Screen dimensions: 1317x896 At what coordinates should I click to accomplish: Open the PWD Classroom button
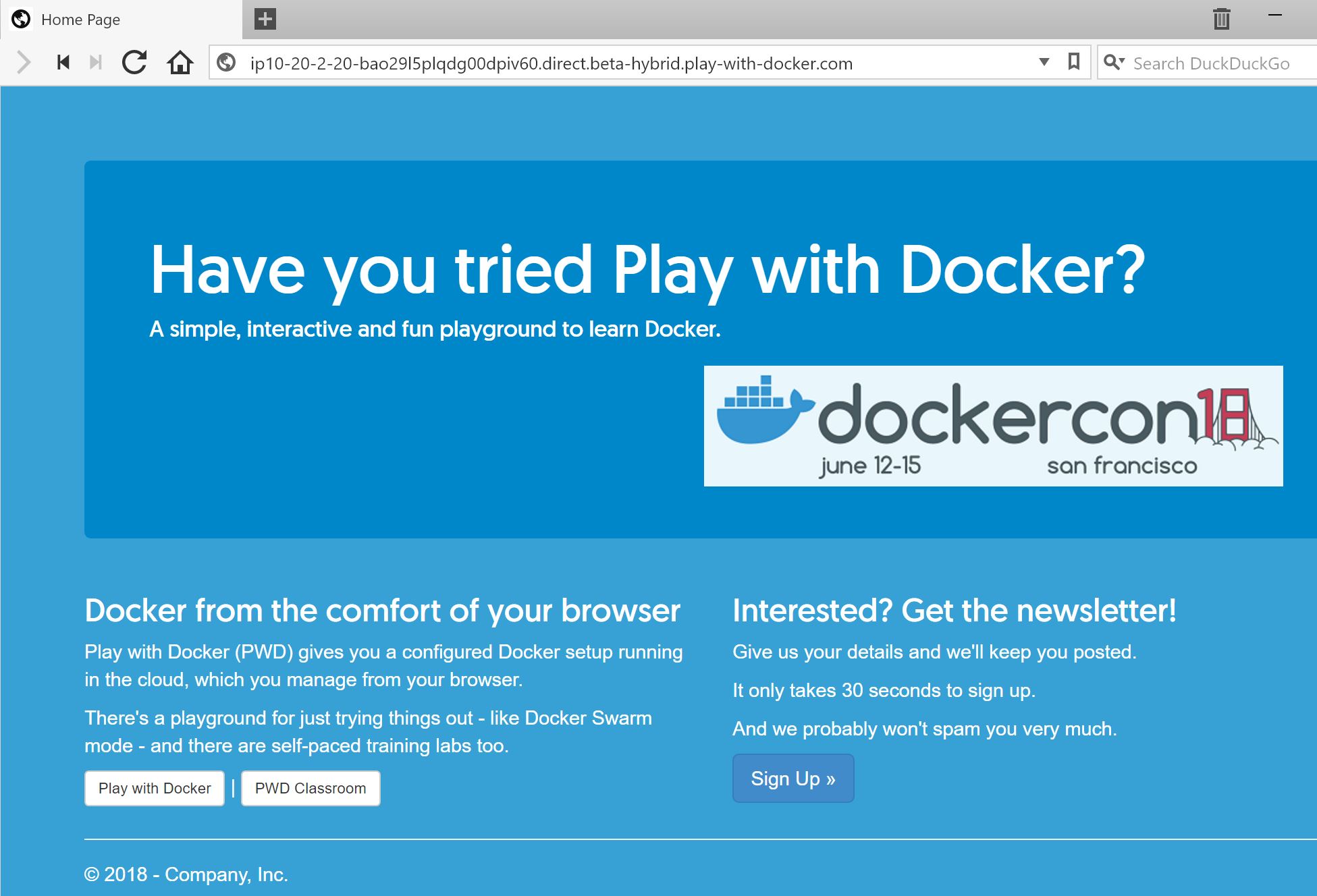(311, 788)
